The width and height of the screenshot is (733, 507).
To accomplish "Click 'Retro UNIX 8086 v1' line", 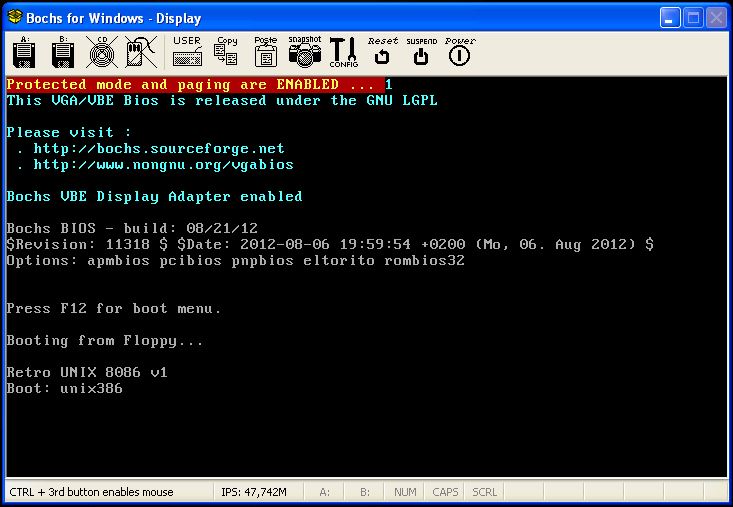I will click(87, 372).
